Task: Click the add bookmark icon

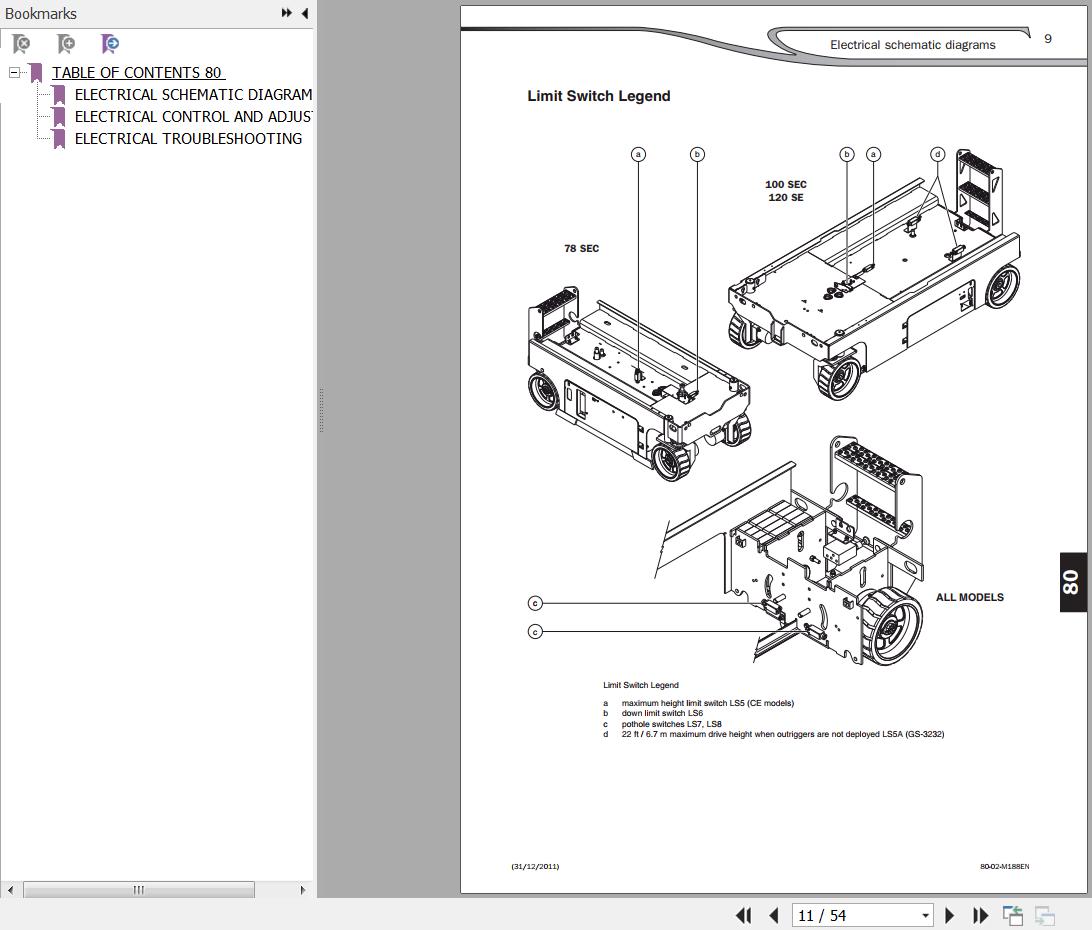Action: 66,44
